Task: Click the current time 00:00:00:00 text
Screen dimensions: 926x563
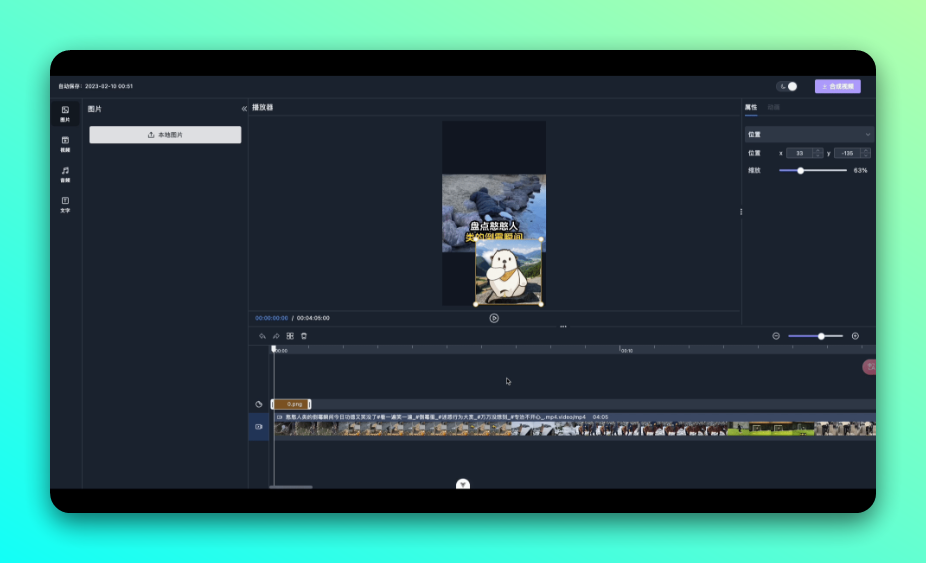Action: pyautogui.click(x=272, y=318)
